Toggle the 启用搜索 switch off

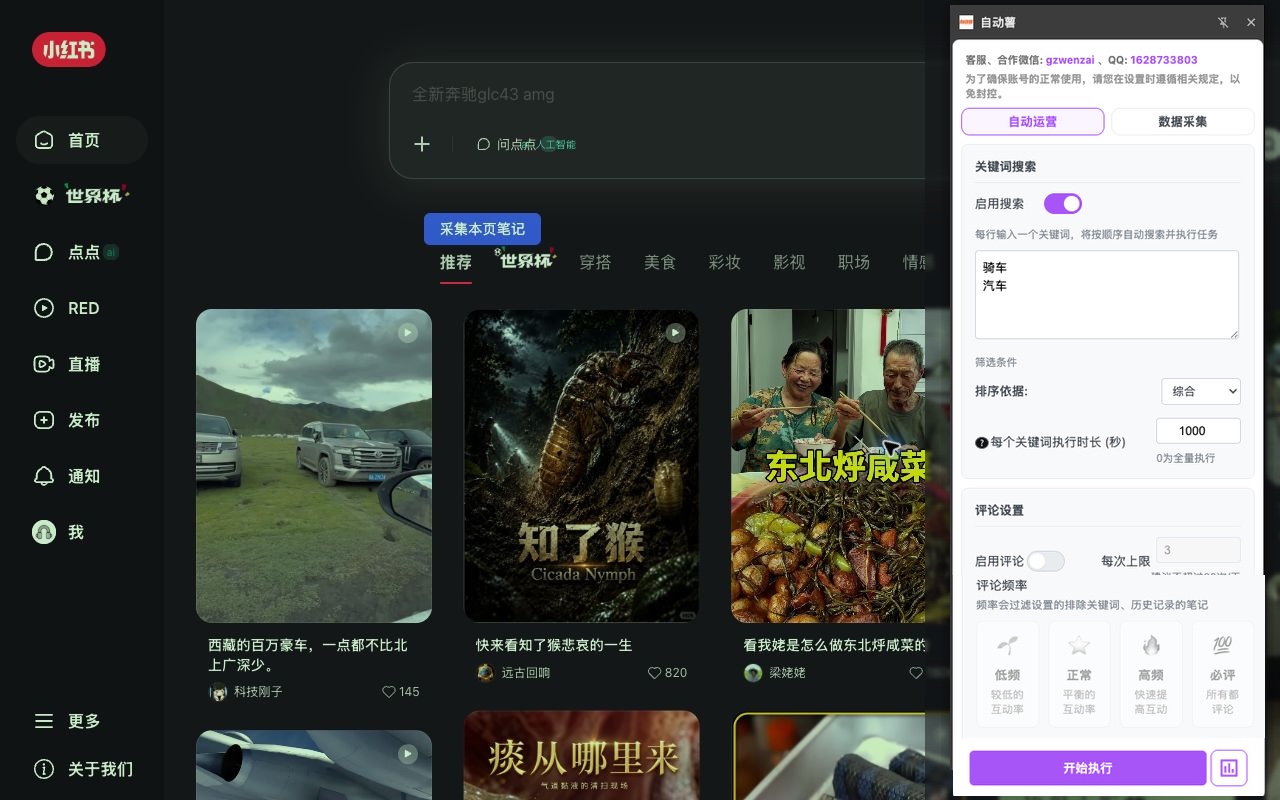coord(1063,203)
